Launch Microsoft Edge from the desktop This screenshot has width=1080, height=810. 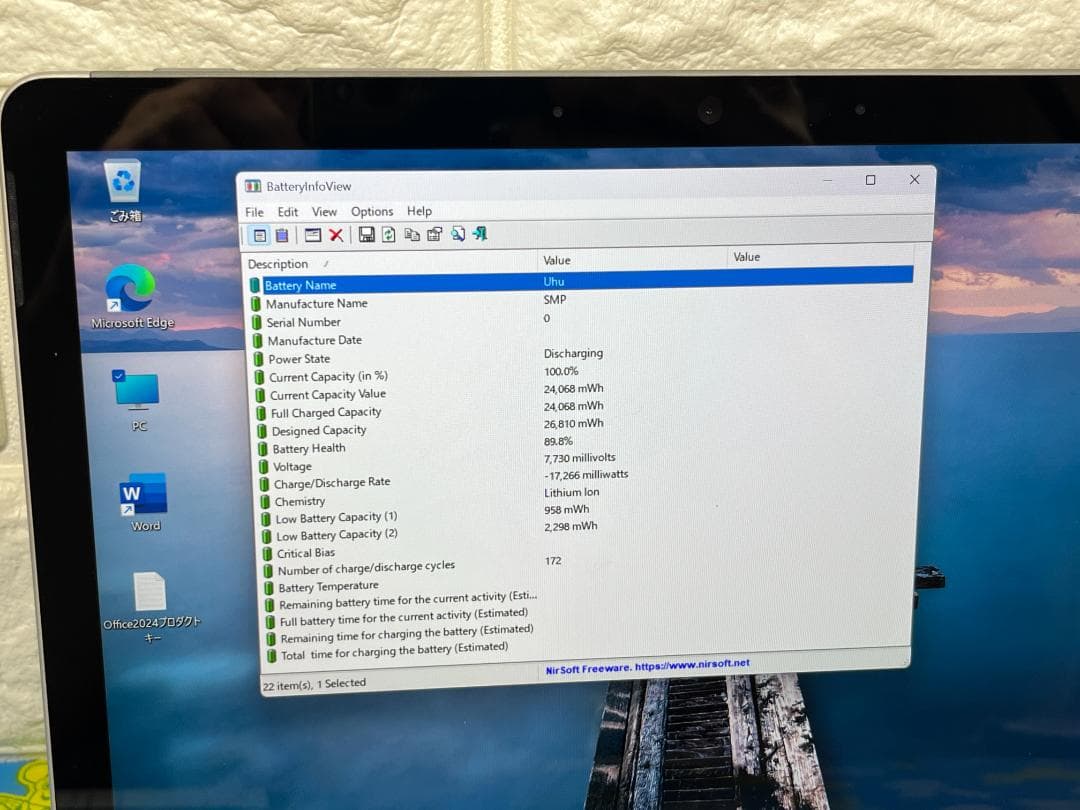point(132,297)
